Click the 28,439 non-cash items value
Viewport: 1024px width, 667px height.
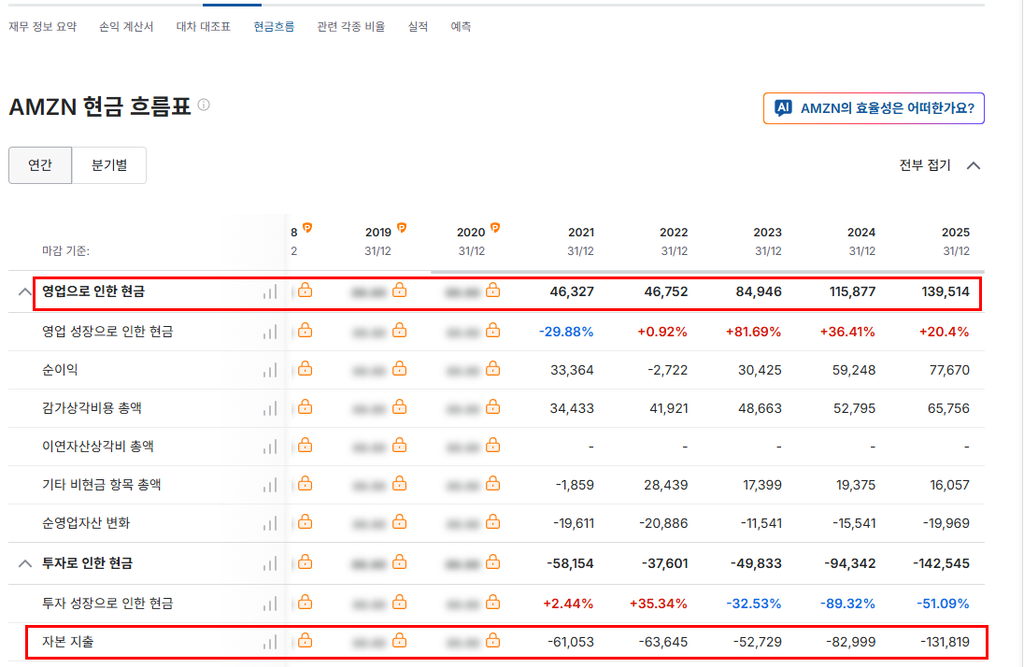pyautogui.click(x=665, y=485)
